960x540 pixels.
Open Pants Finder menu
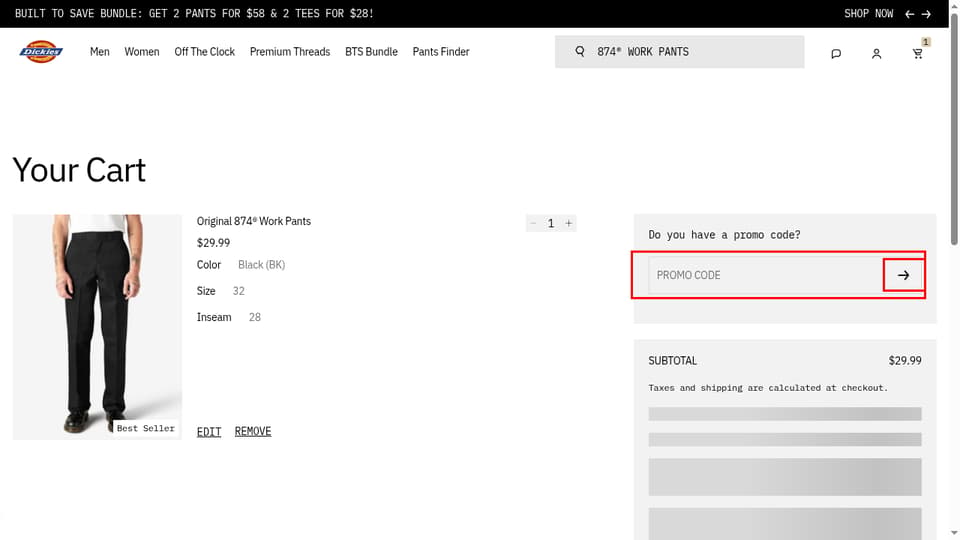pos(441,52)
